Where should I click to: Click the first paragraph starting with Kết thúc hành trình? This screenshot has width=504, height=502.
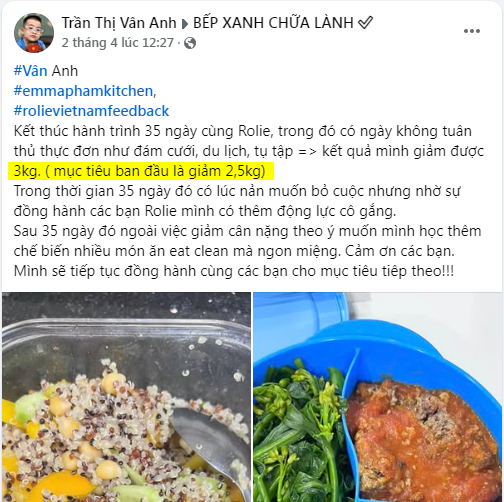tap(249, 151)
